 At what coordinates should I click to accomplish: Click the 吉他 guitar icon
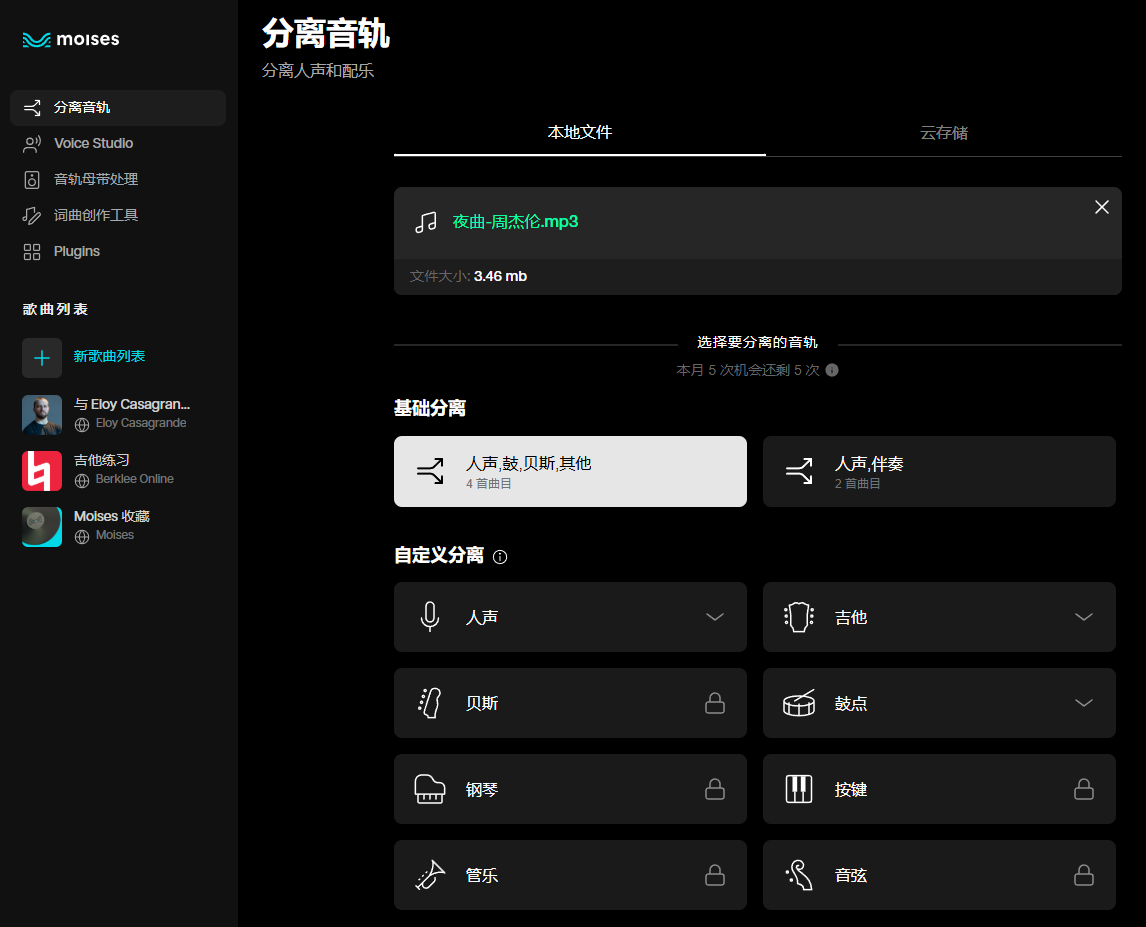click(797, 617)
